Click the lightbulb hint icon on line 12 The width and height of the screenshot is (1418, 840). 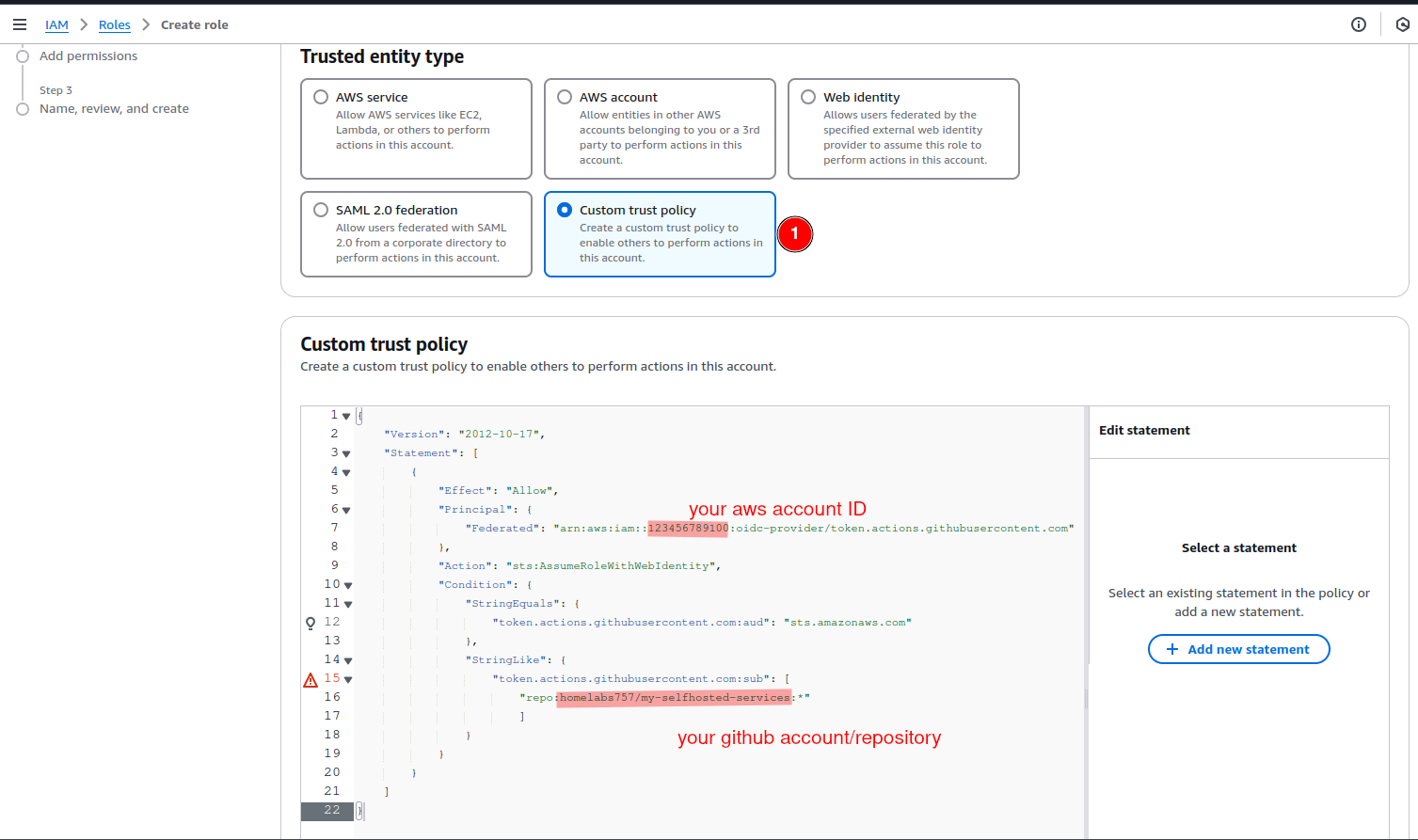[x=311, y=623]
